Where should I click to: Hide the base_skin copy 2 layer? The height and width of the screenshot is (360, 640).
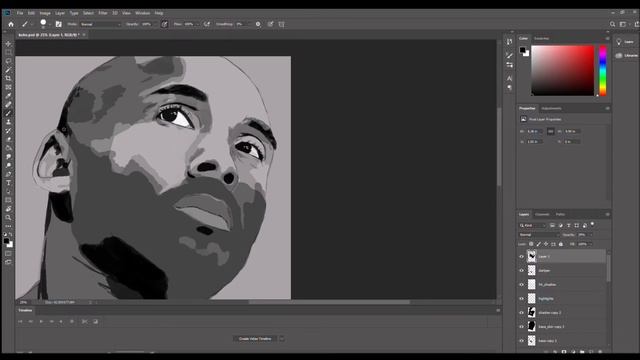(x=521, y=327)
